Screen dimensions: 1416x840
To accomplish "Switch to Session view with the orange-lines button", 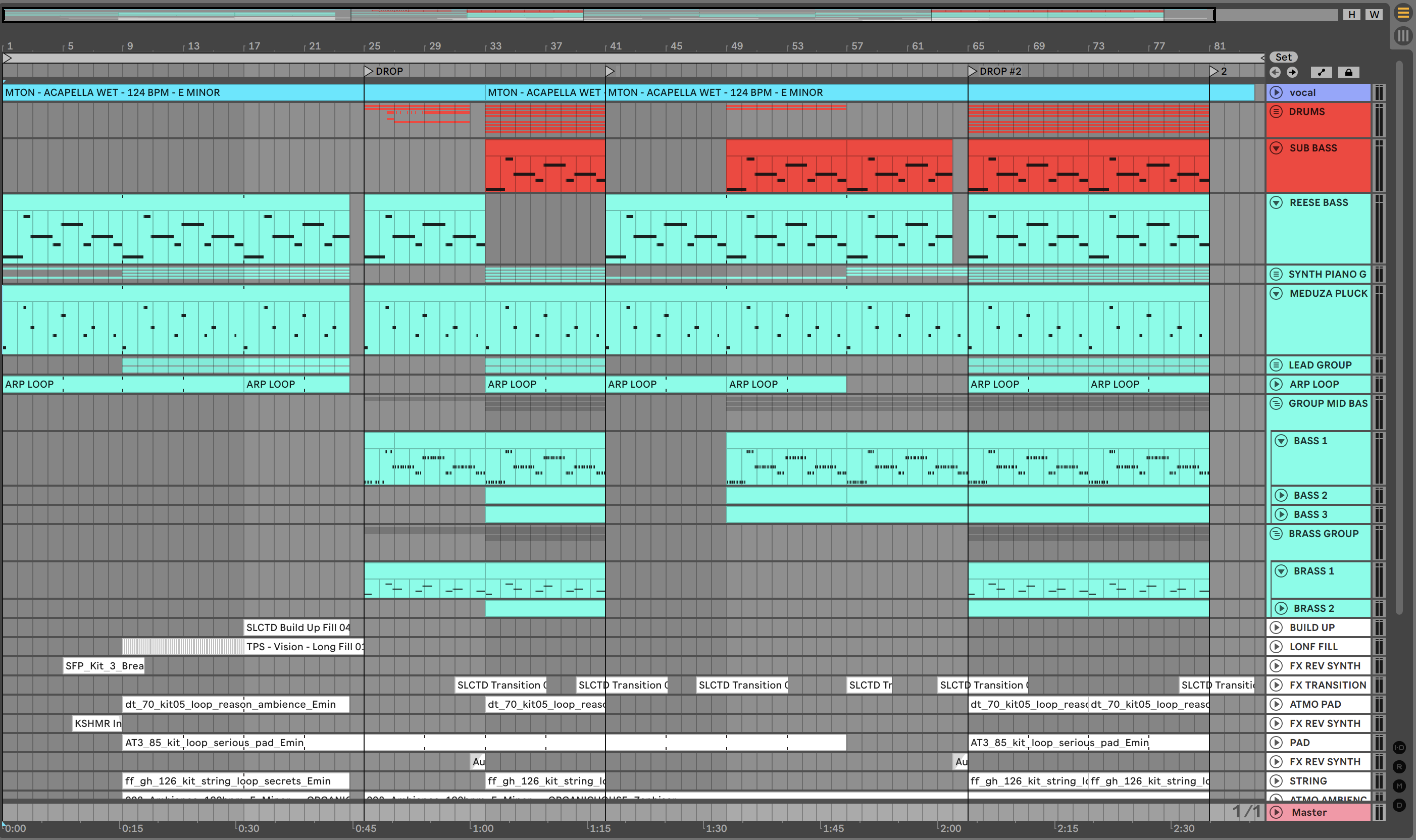I will (1402, 13).
